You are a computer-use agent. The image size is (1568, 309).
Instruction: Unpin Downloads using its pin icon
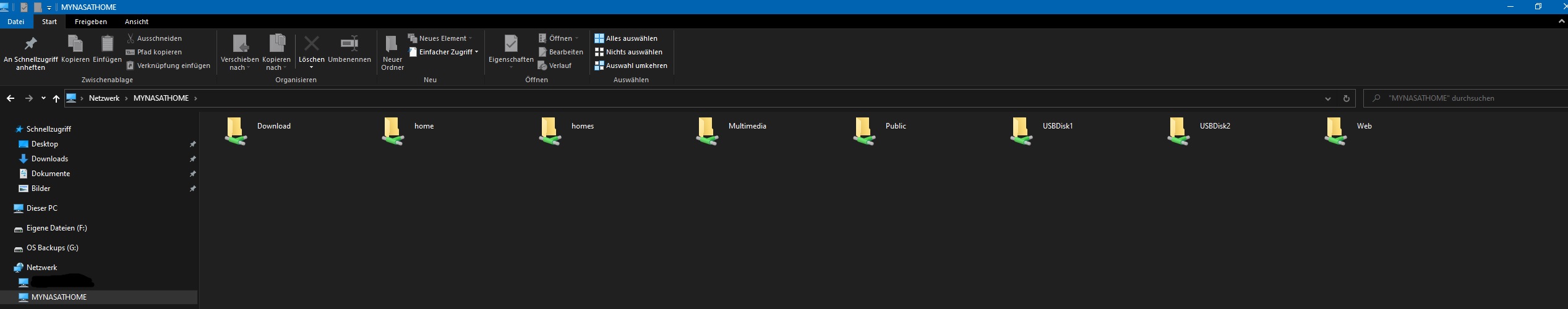click(192, 159)
